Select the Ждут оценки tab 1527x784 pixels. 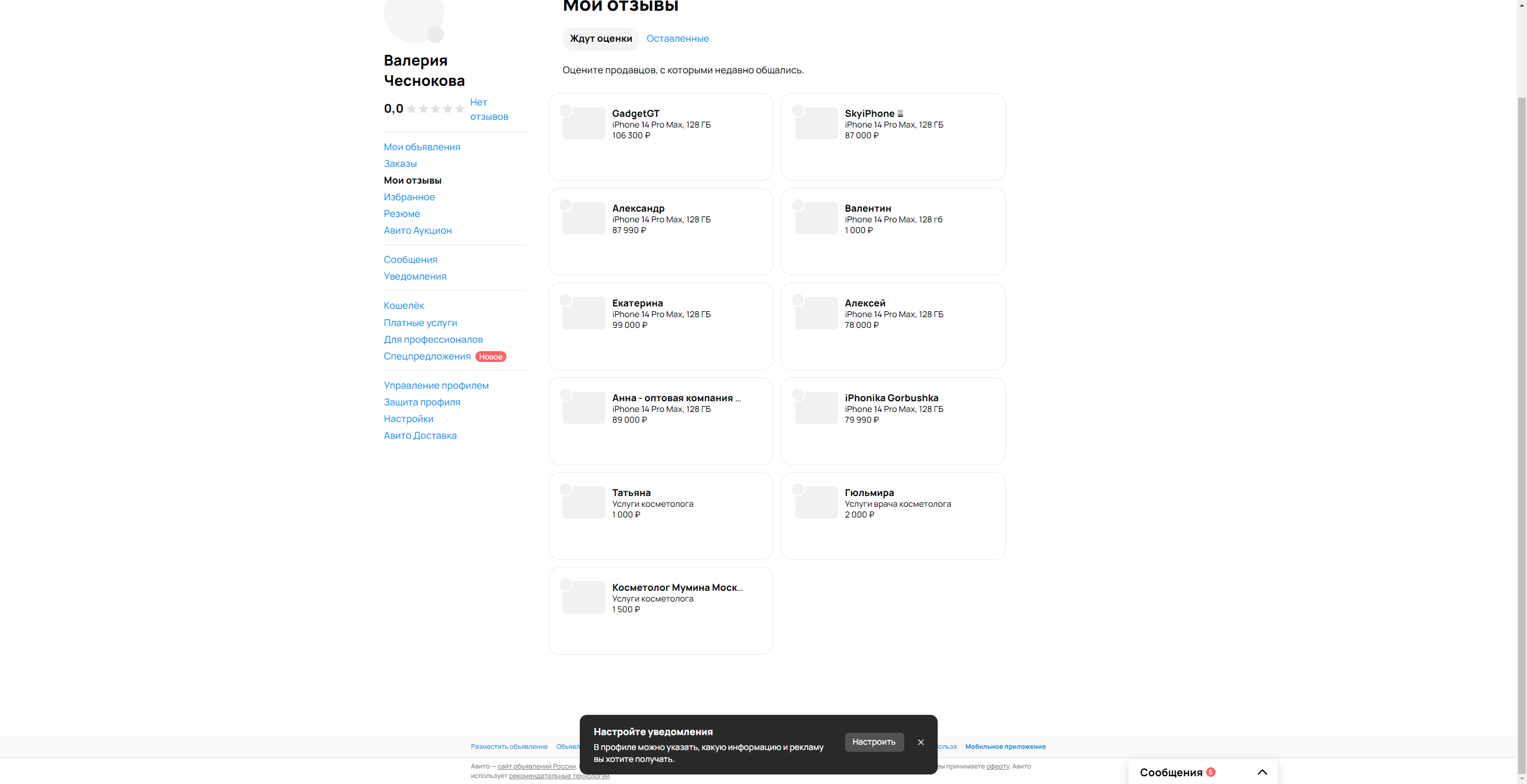coord(601,39)
